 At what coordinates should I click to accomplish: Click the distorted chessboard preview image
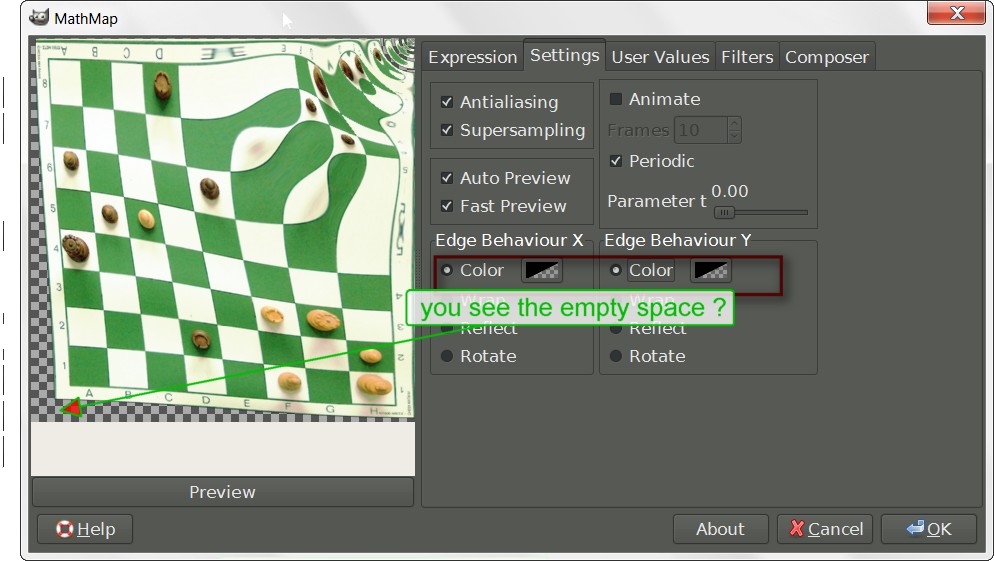[x=223, y=229]
